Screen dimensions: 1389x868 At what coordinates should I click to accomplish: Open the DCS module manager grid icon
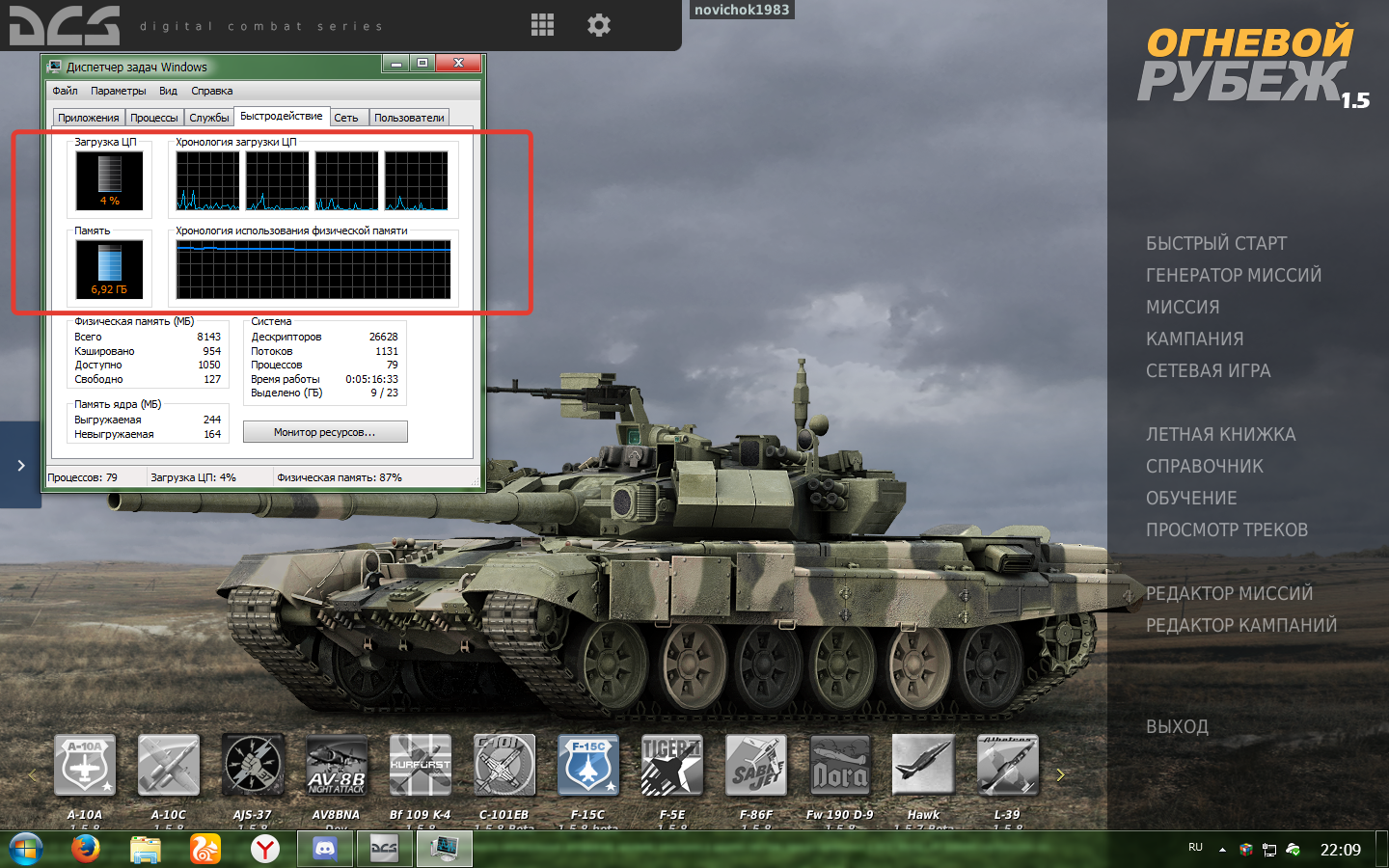(542, 25)
